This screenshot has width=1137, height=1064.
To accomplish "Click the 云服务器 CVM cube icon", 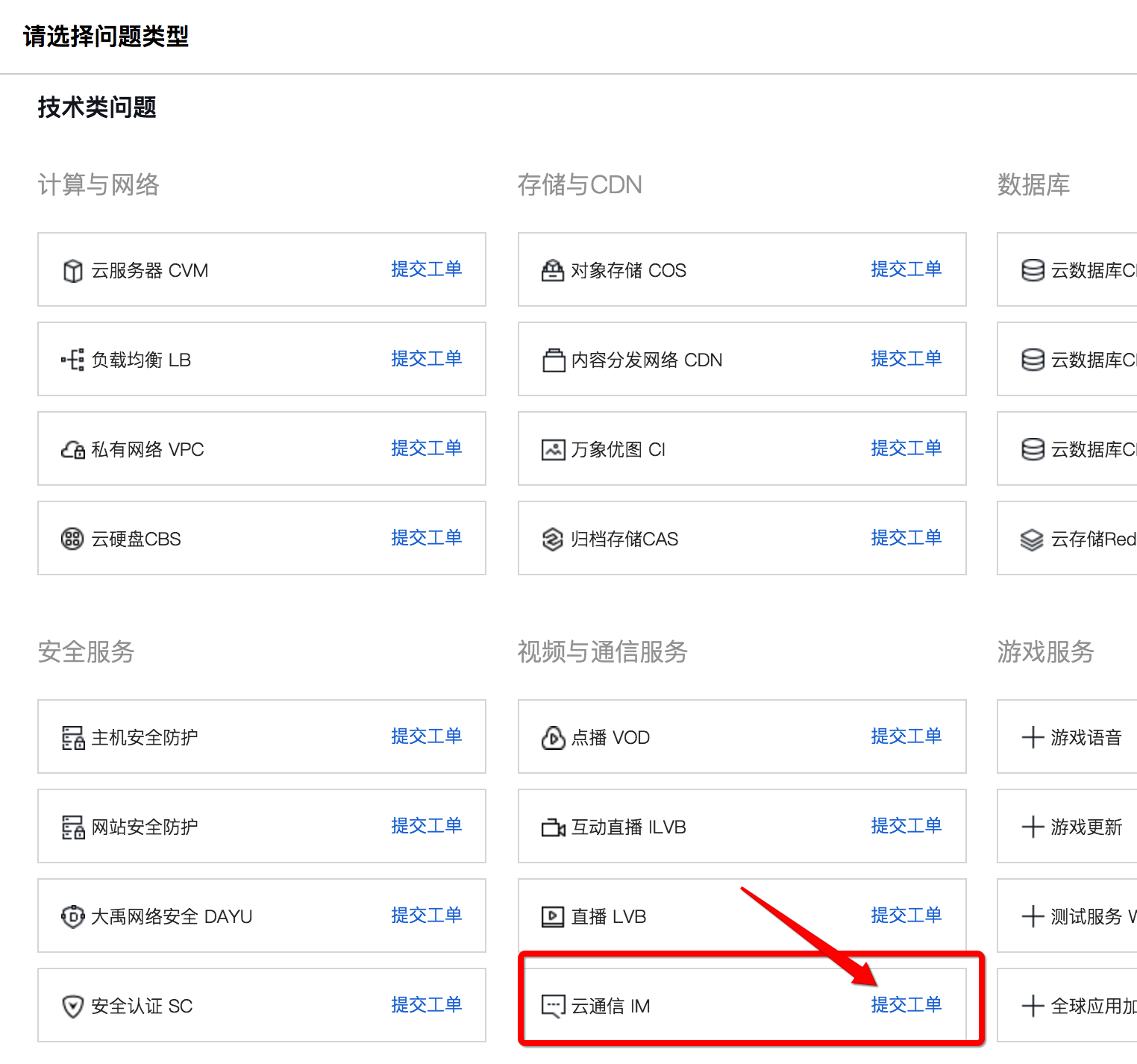I will click(x=72, y=271).
